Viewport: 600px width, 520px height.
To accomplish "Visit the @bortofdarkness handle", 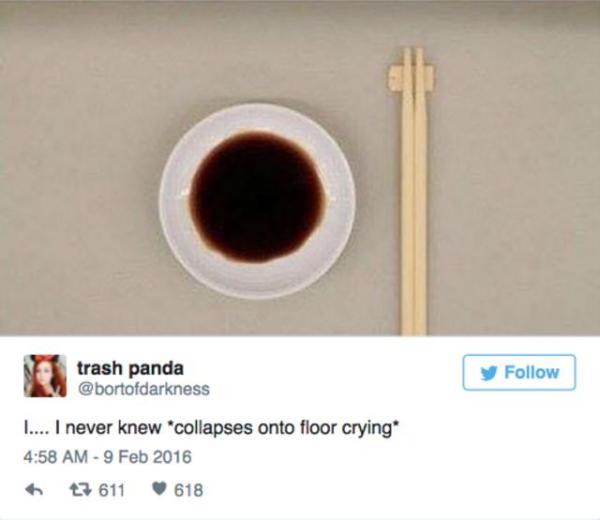I will tap(143, 389).
